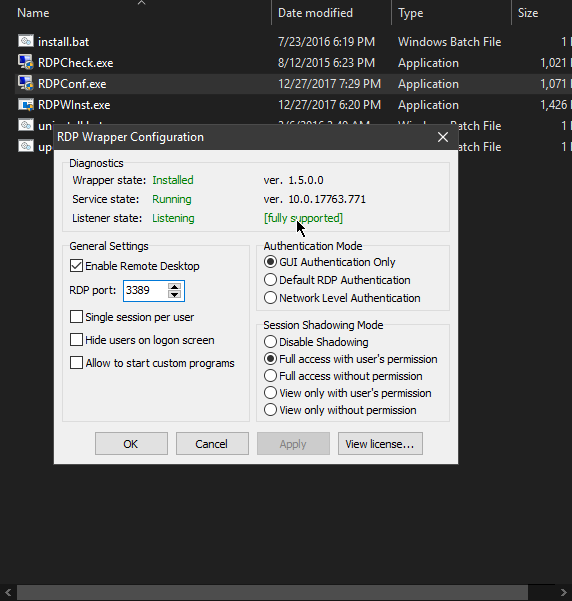Screen dimensions: 572x601
Task: Select the RDPConf.exe application icon
Action: 26,83
